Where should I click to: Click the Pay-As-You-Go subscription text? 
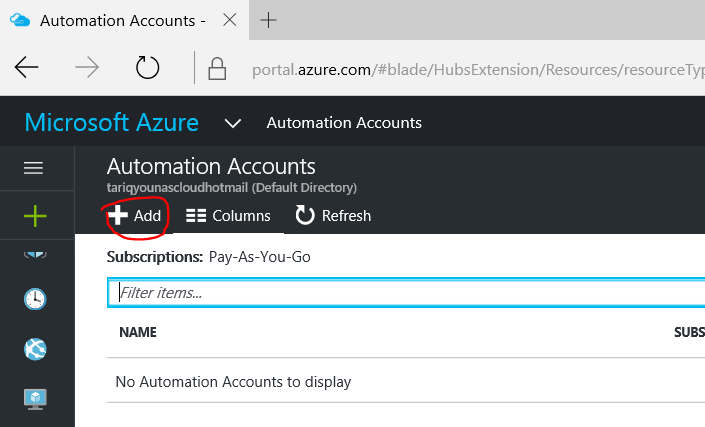point(259,257)
